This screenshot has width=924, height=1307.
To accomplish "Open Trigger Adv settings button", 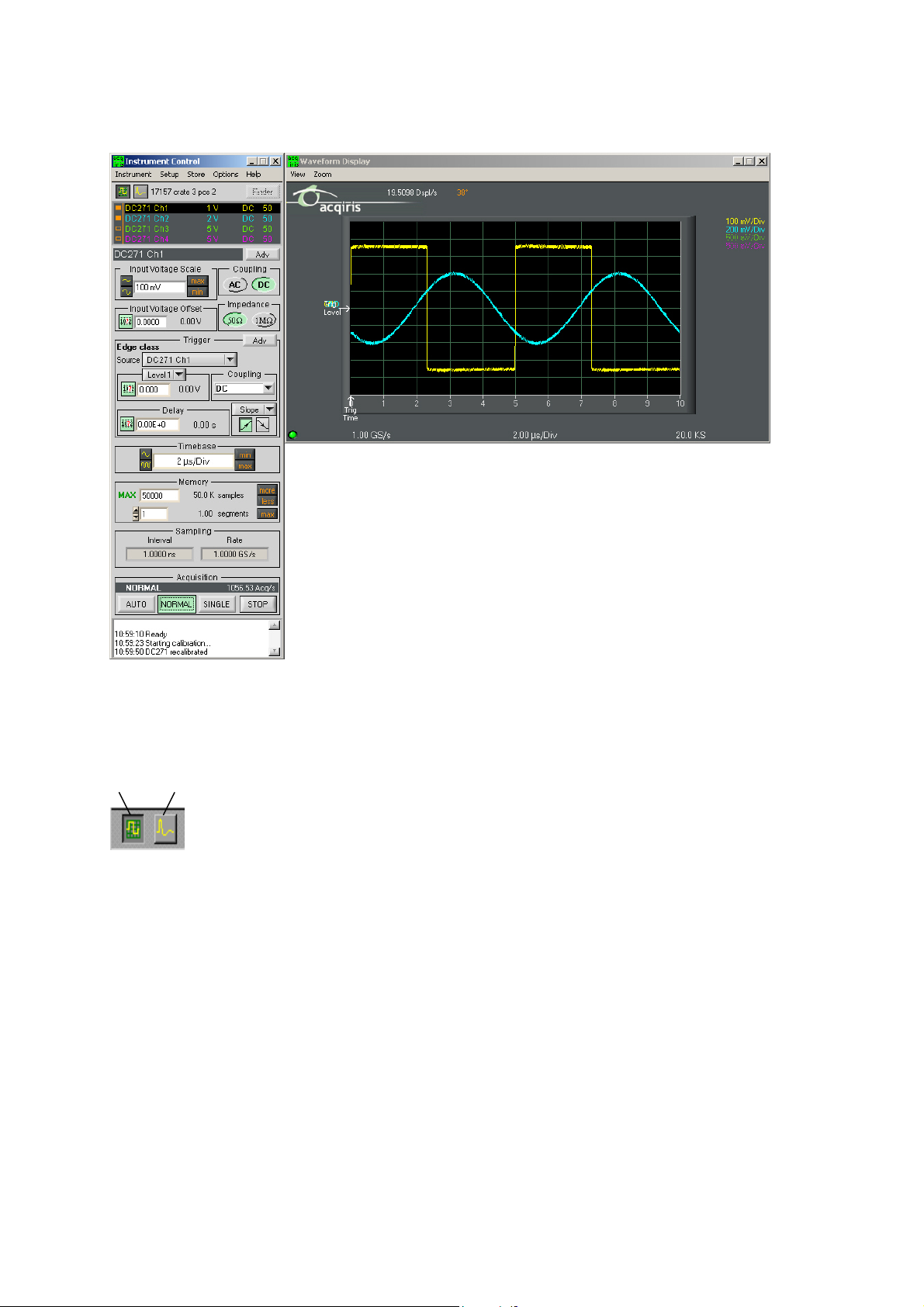I will (260, 341).
